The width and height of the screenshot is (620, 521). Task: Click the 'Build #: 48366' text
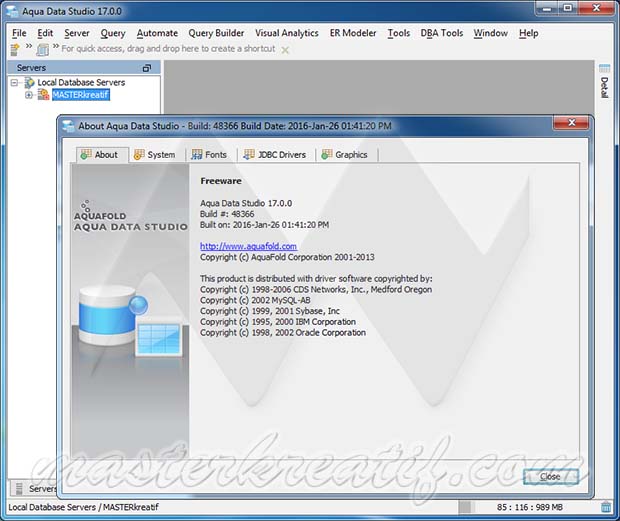pos(227,214)
